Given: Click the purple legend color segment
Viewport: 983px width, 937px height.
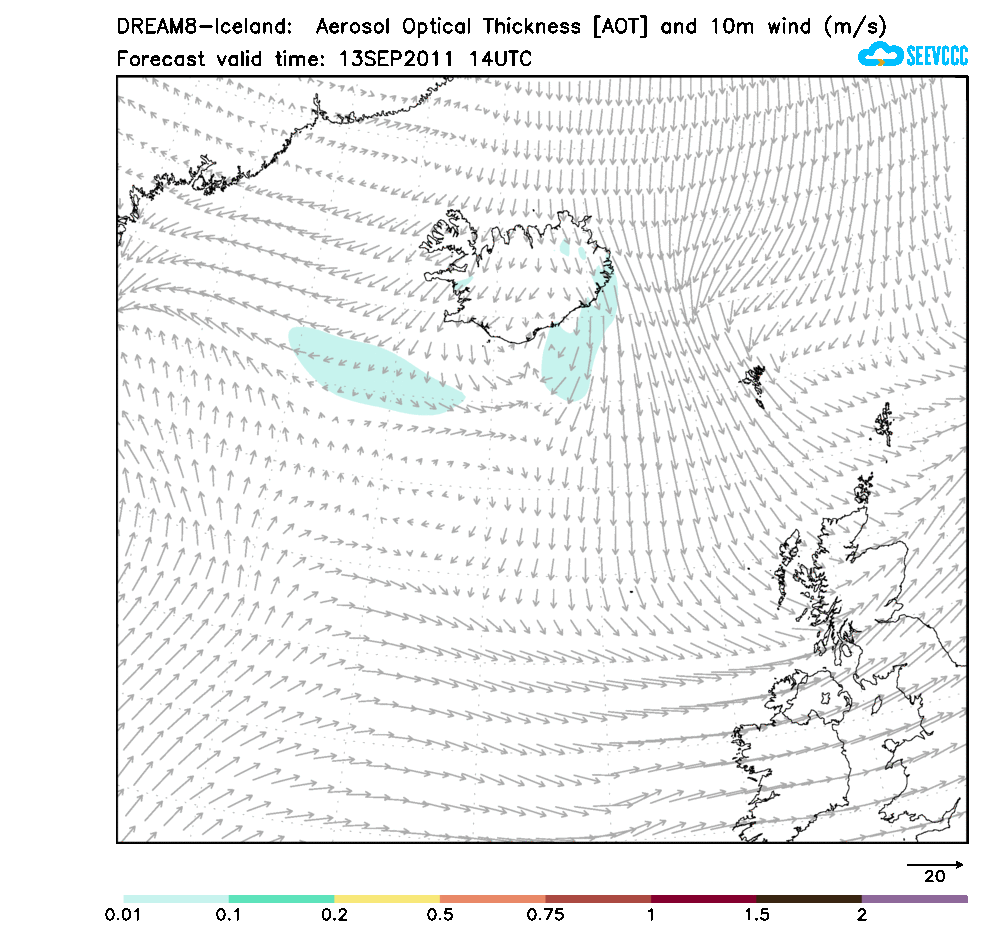Looking at the screenshot, I should 914,899.
